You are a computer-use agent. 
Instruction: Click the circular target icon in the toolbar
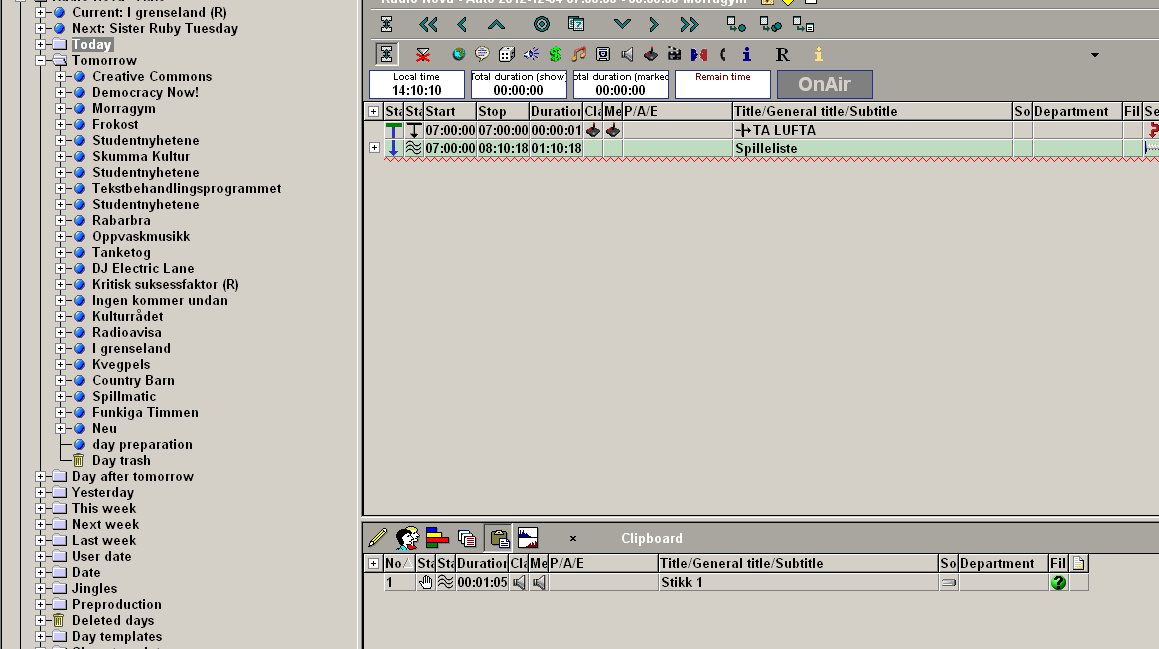pyautogui.click(x=542, y=25)
